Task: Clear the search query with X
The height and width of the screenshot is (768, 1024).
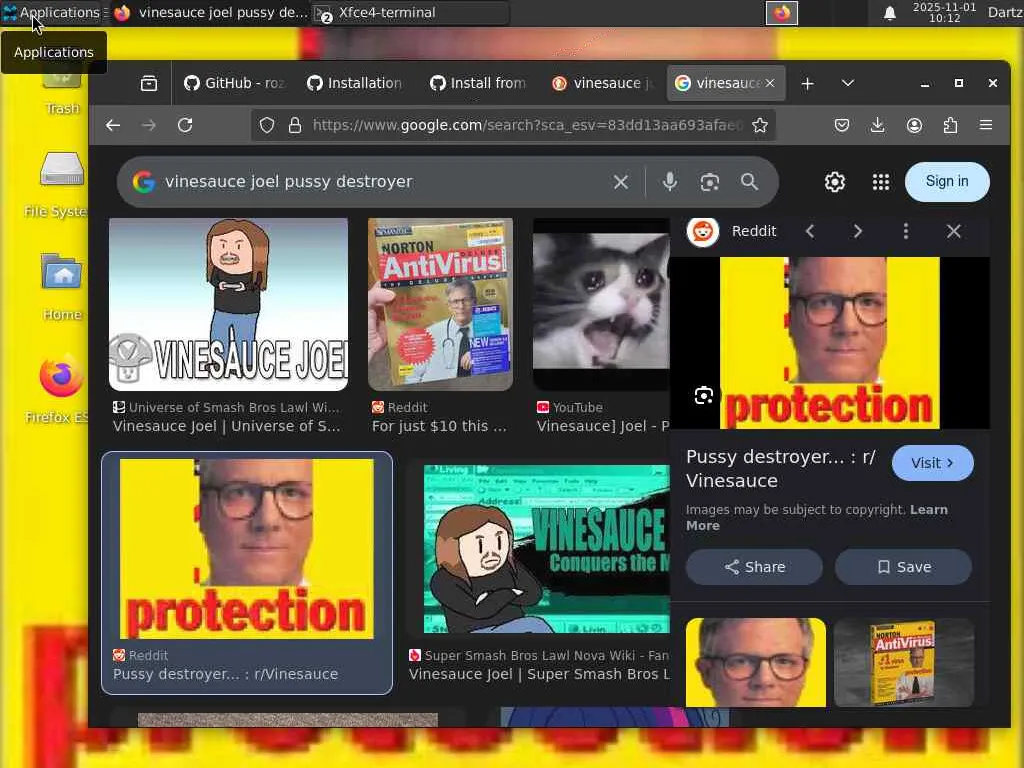Action: (x=621, y=182)
